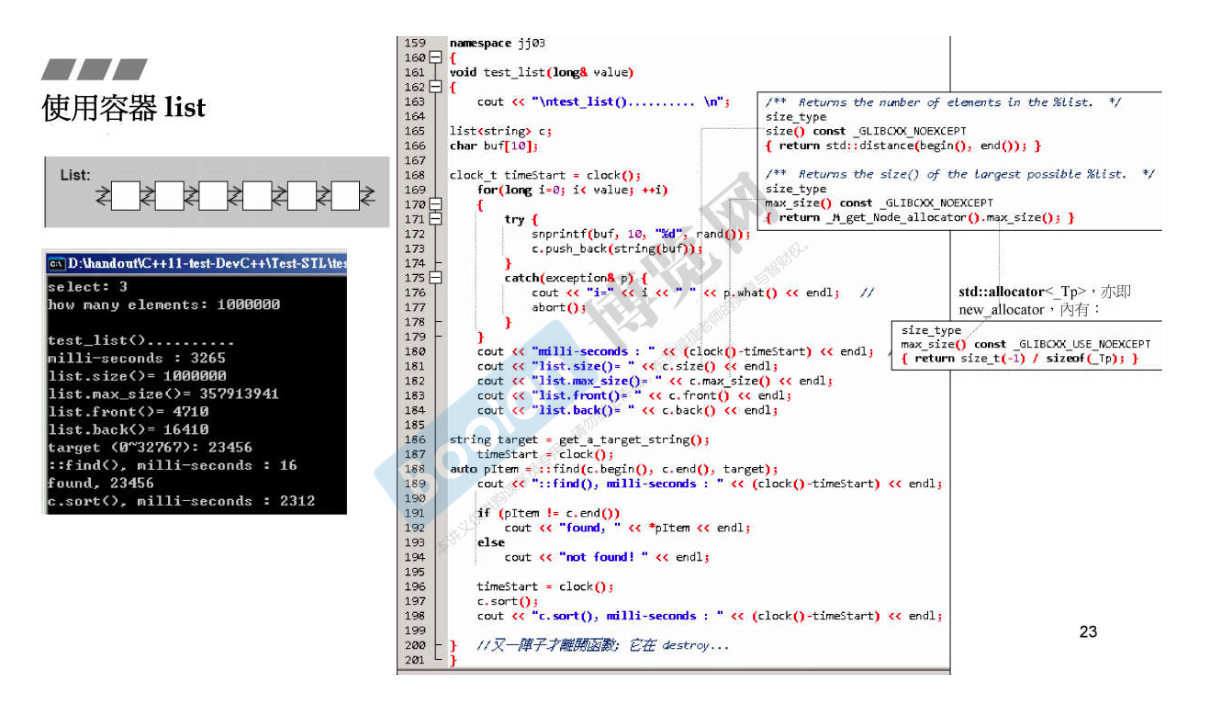Collapse the catch block fold at line 175

tap(435, 278)
